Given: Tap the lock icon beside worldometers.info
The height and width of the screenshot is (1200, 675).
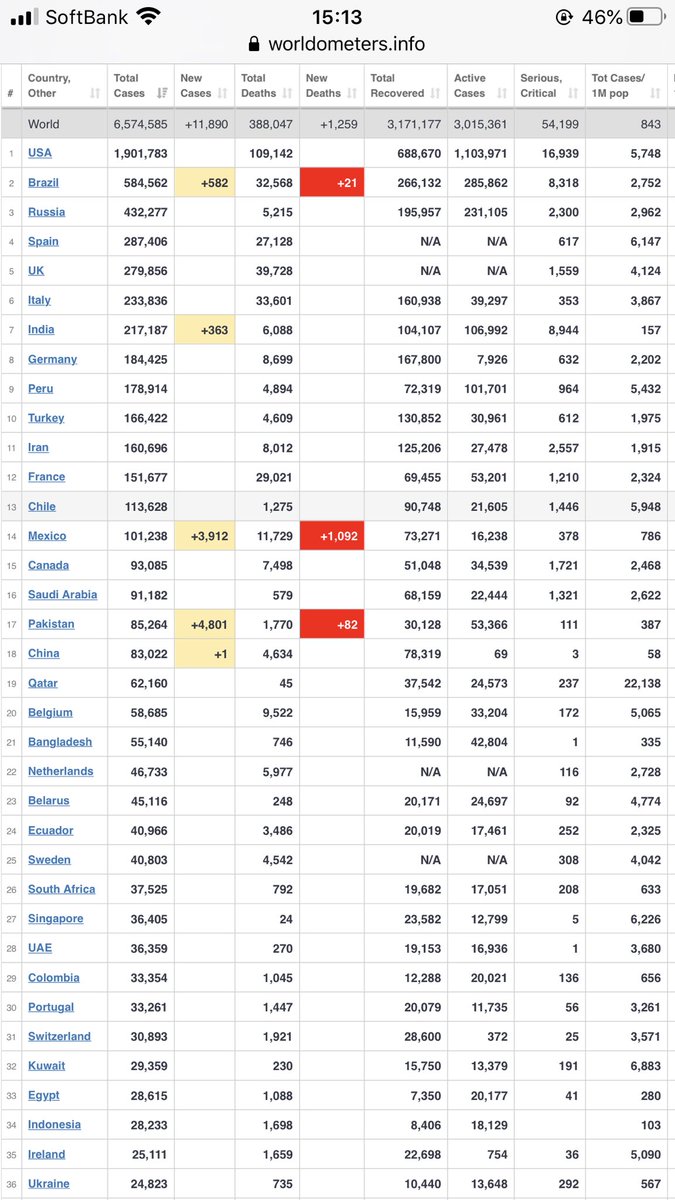Looking at the screenshot, I should [x=253, y=44].
